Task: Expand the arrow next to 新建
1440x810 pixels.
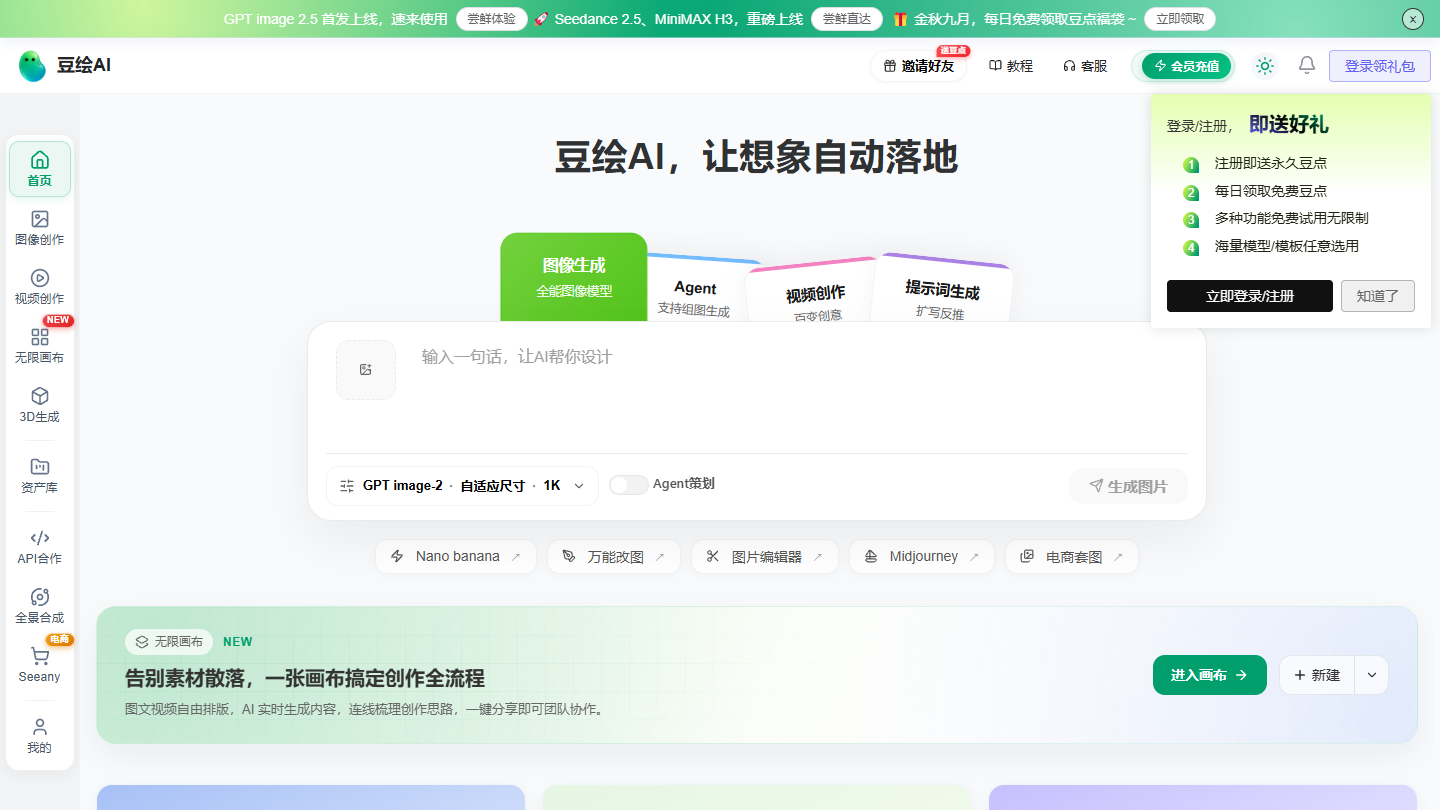Action: click(1372, 675)
